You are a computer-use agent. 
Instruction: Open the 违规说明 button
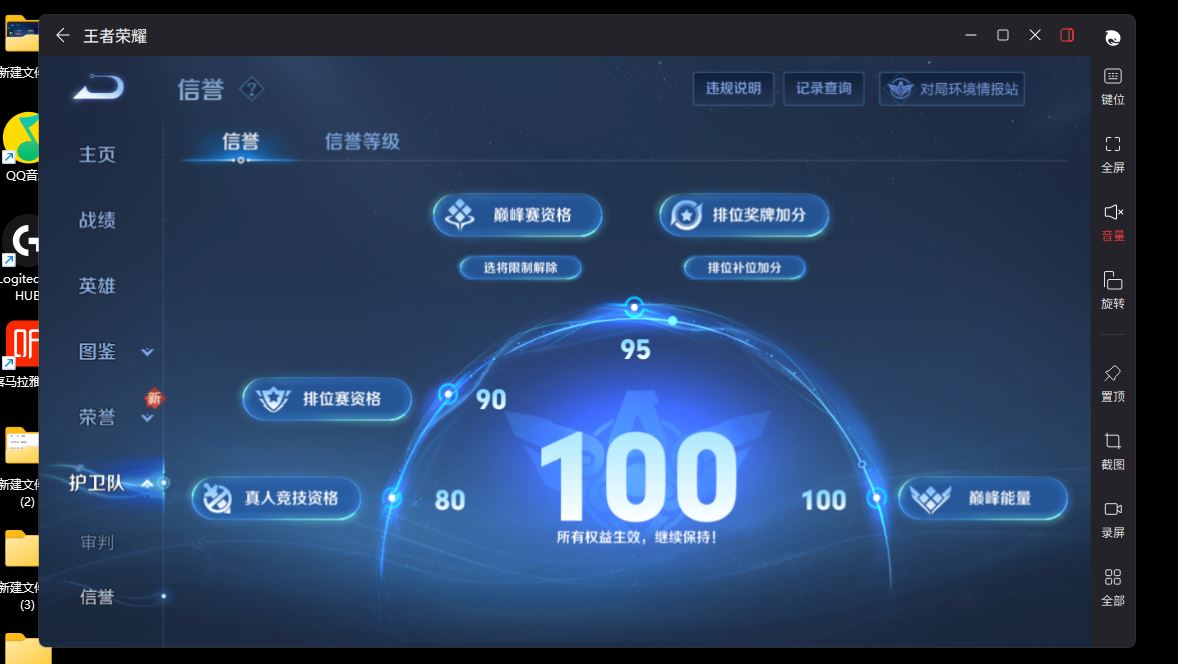(733, 88)
